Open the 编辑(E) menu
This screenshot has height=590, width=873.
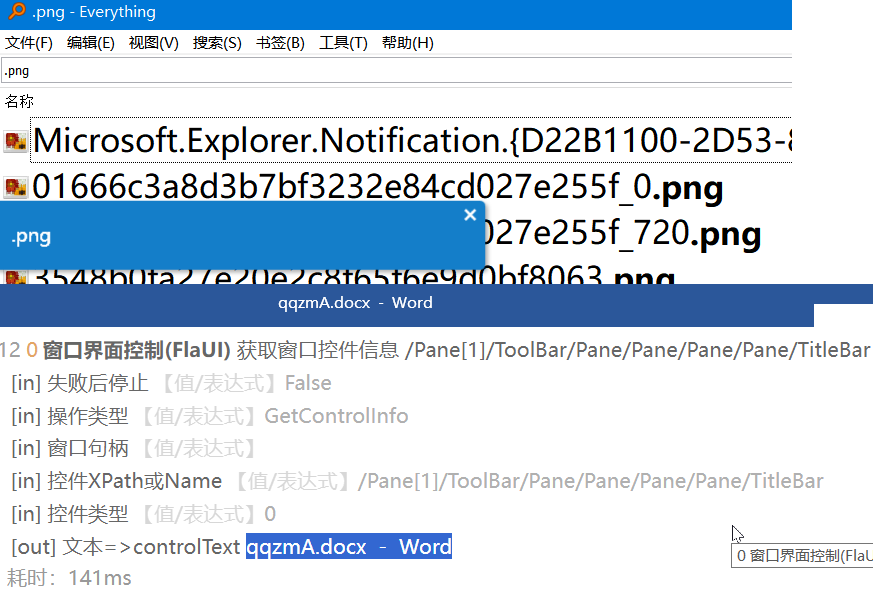coord(90,43)
